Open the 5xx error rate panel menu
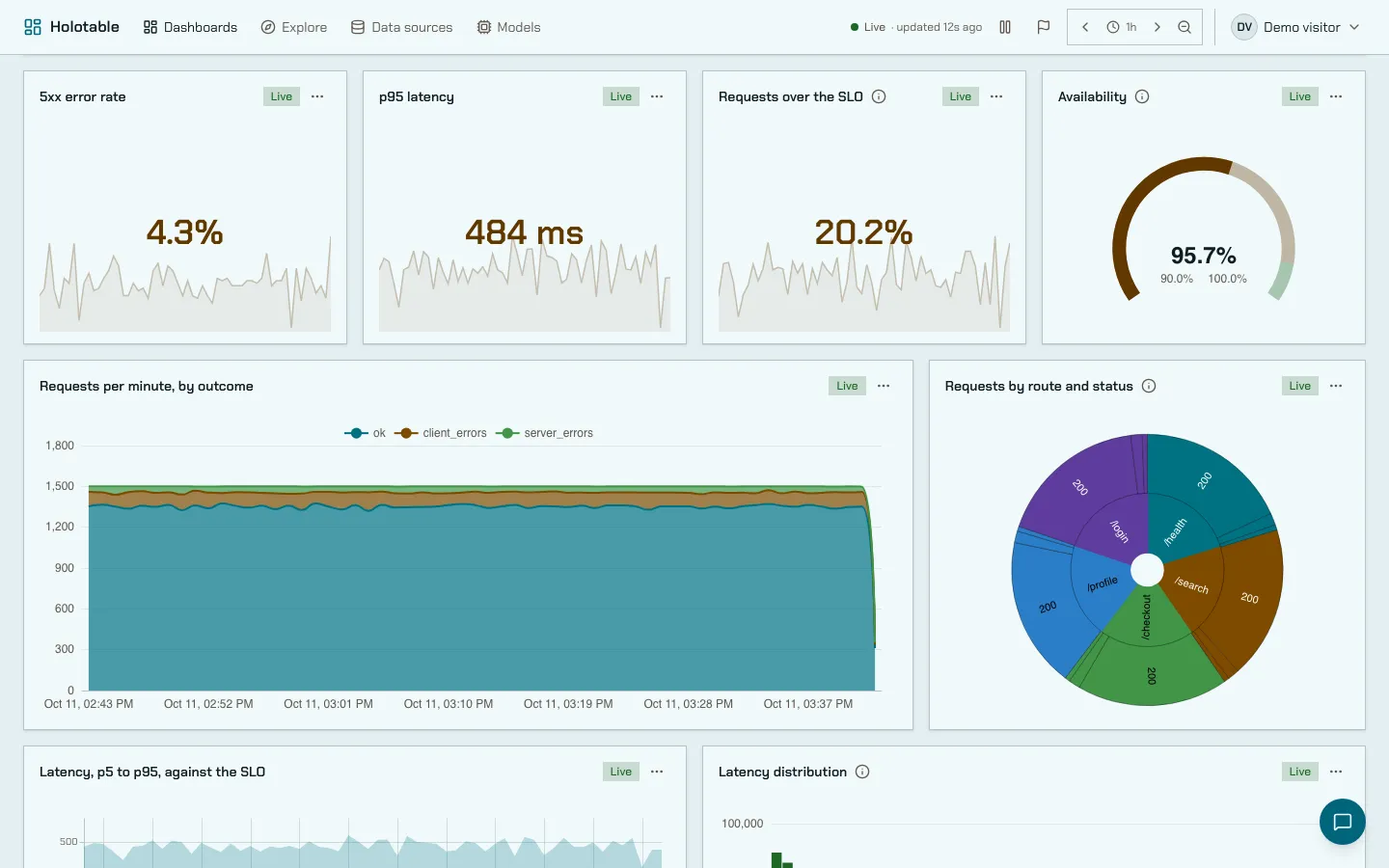 (317, 96)
